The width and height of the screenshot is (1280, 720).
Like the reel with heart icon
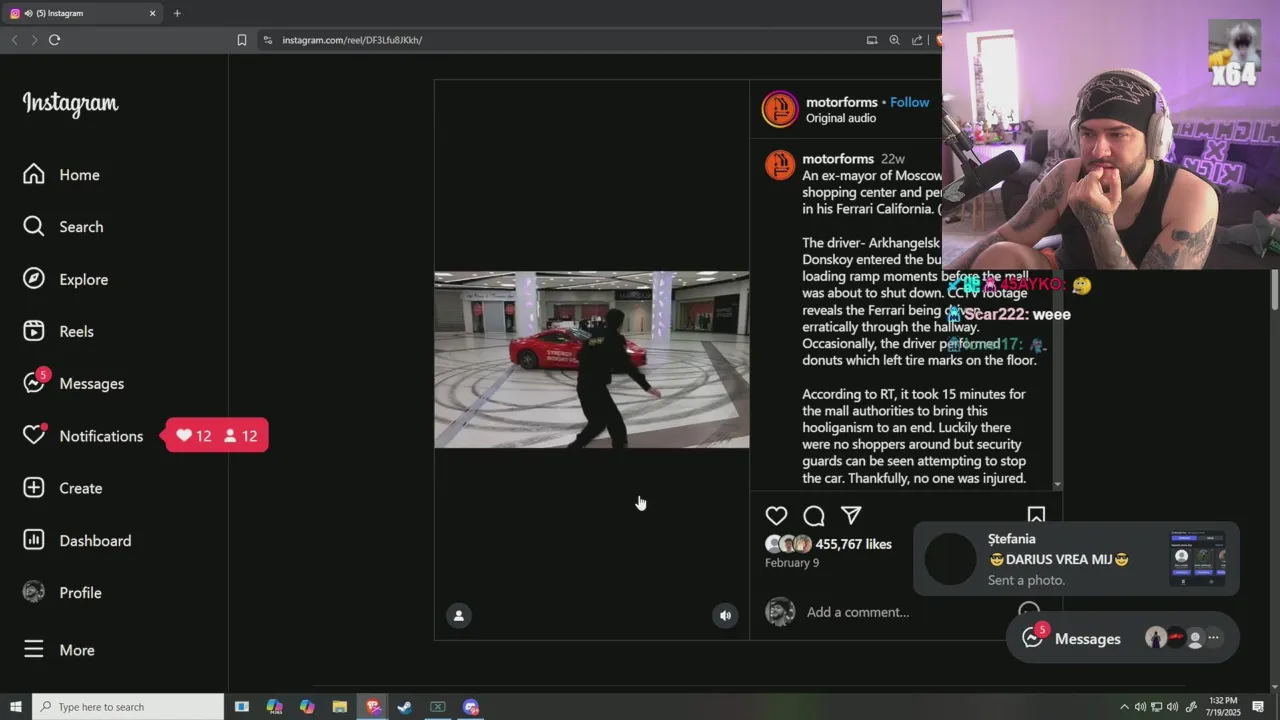coord(776,516)
